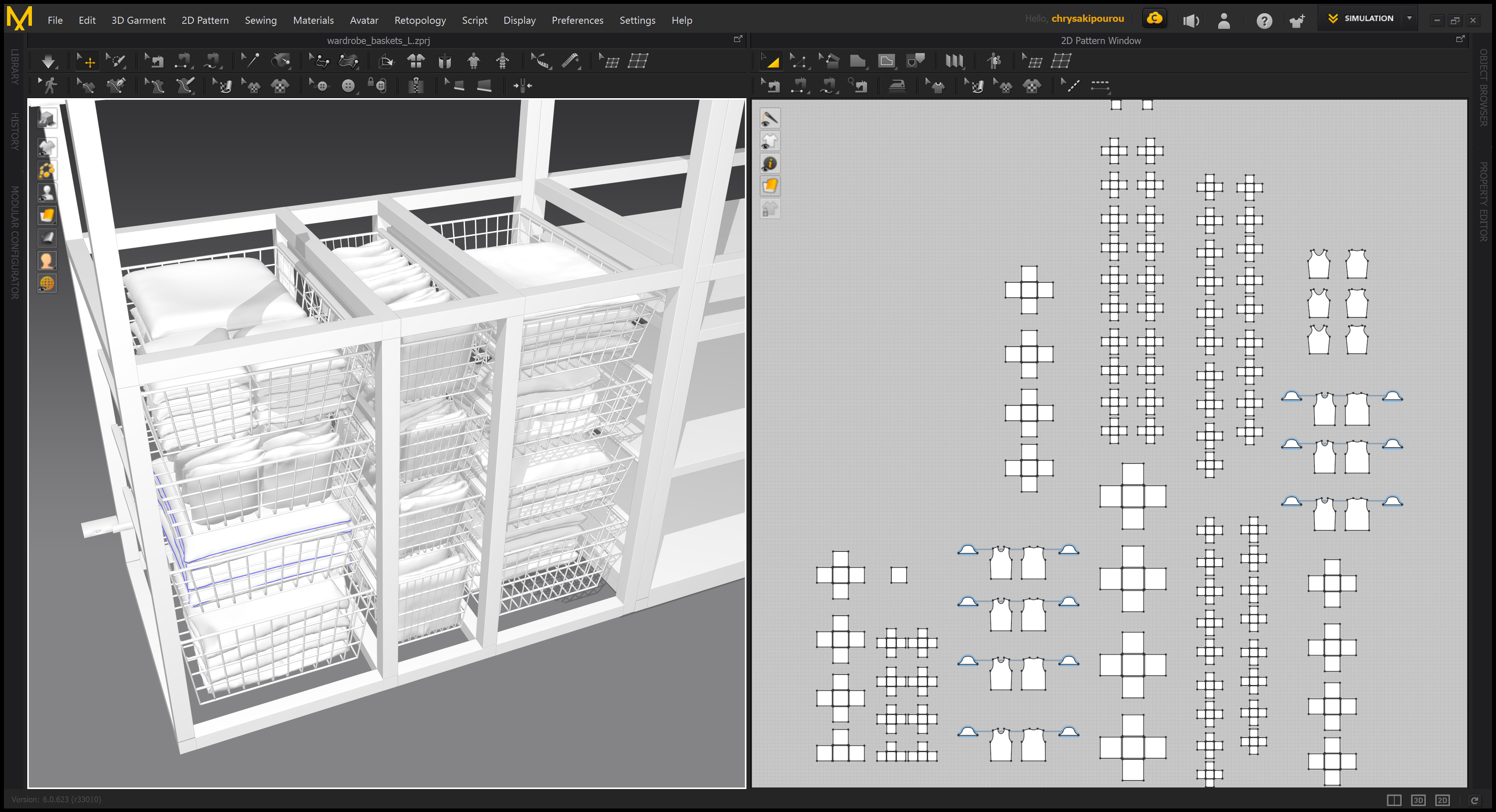Select the Steam iron tool in 2D toolbar
The width and height of the screenshot is (1496, 812).
pos(897,86)
